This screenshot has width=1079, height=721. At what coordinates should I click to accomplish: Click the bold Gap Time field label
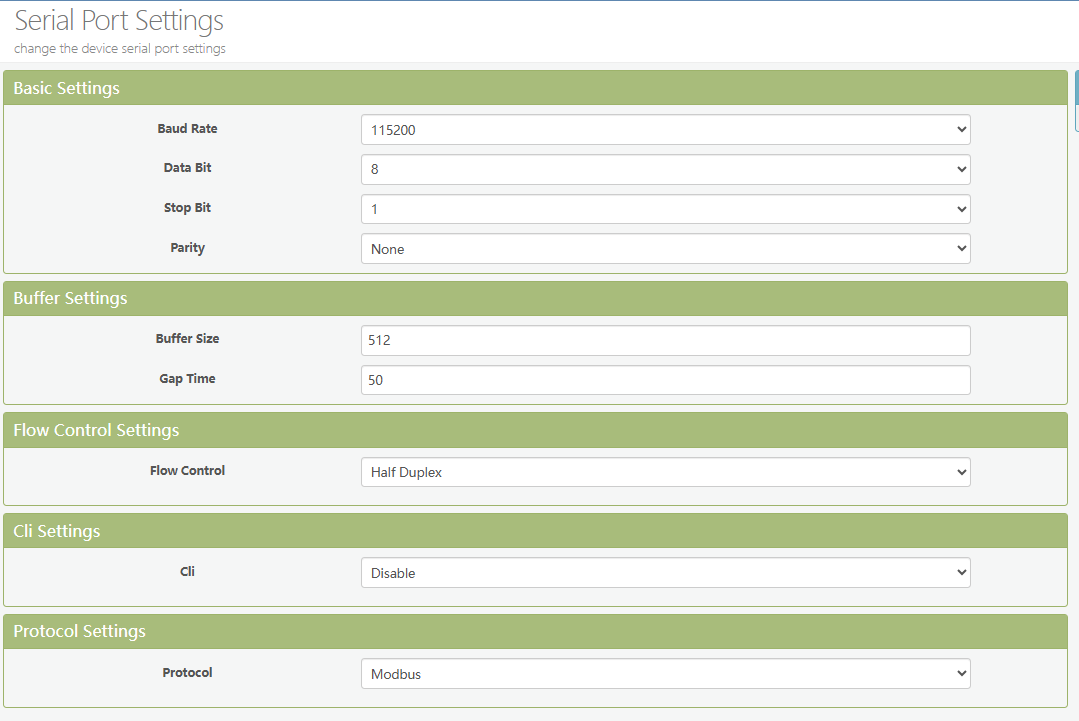coord(187,379)
